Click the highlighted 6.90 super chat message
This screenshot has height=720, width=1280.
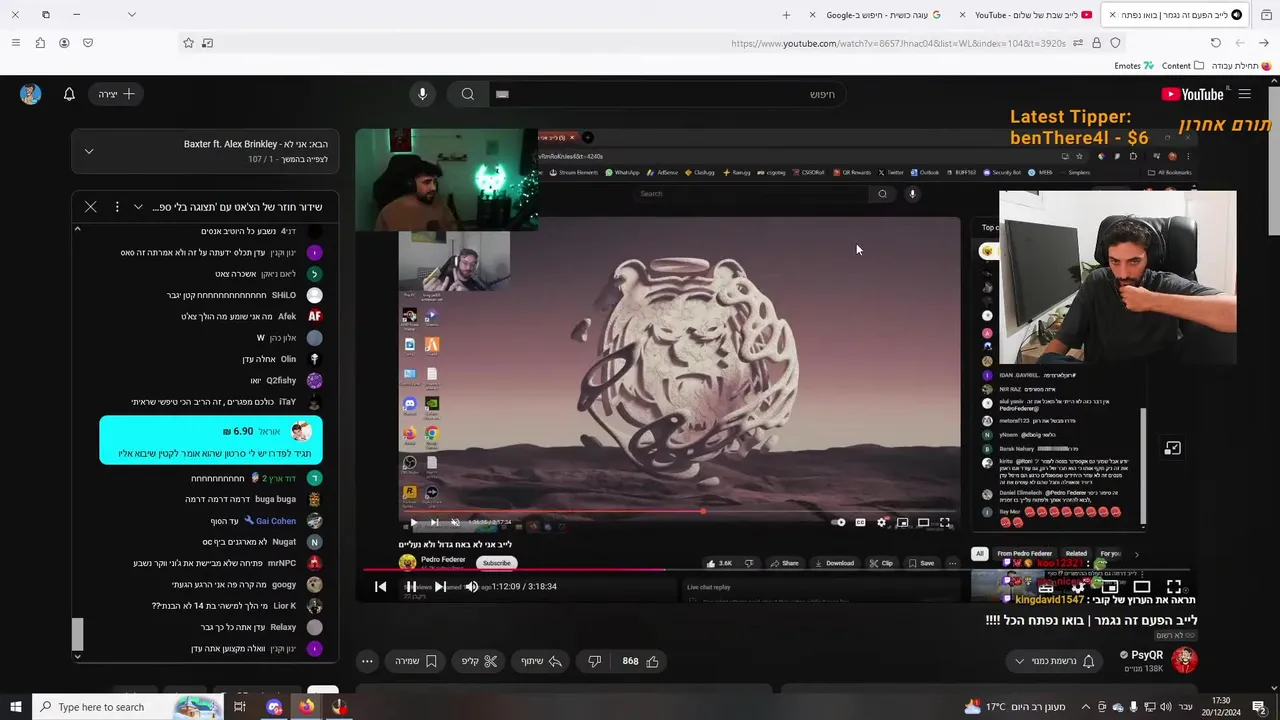pyautogui.click(x=211, y=441)
